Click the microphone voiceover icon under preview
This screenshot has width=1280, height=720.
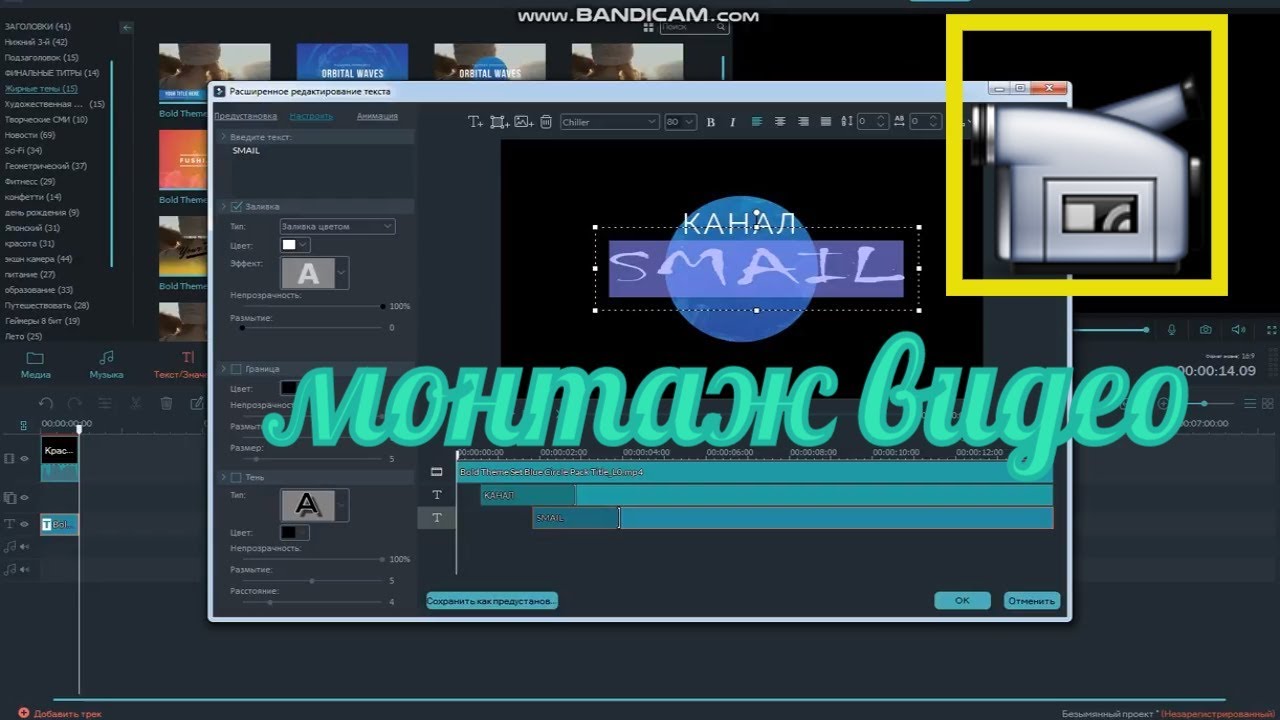click(1172, 330)
